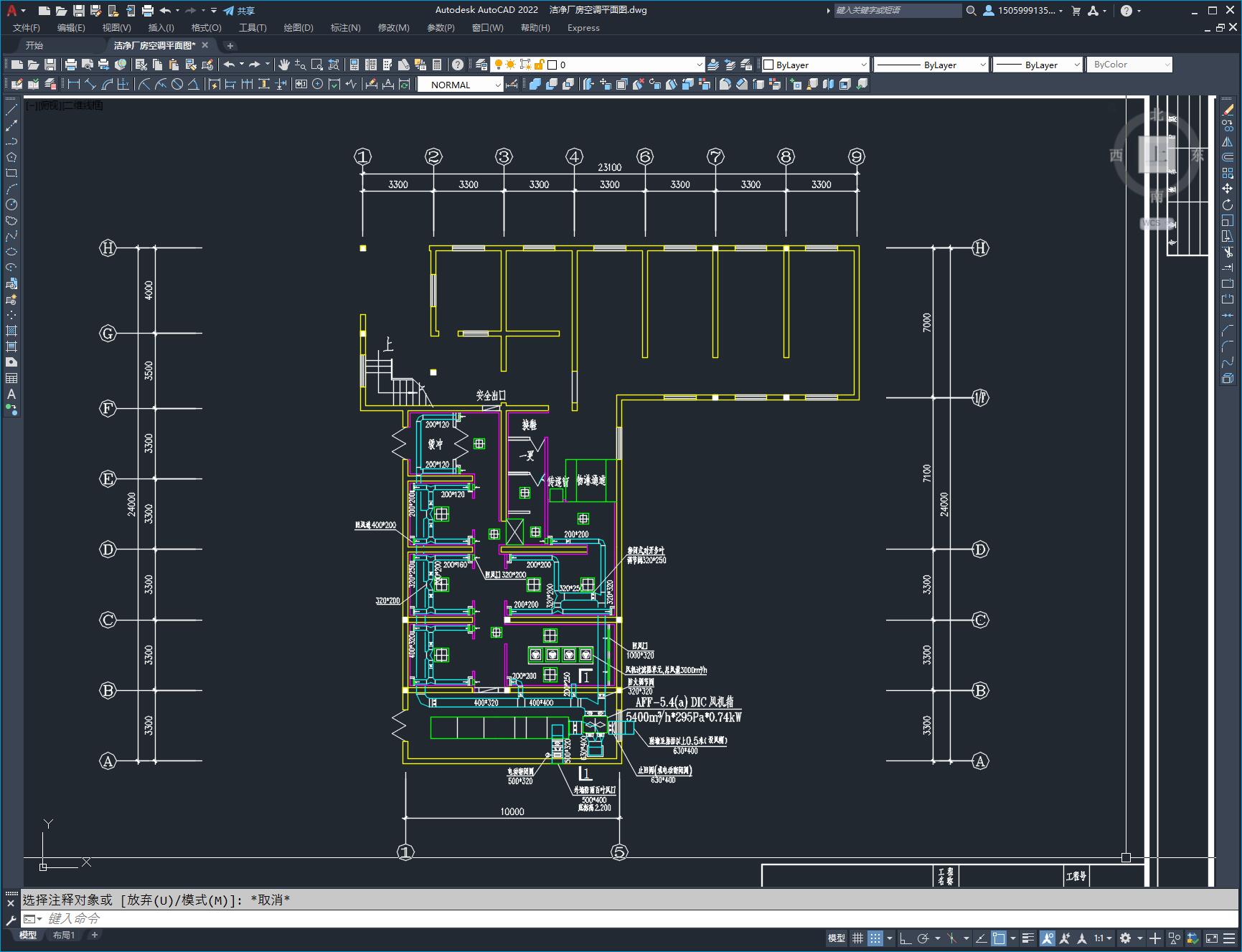Open the Layer Properties Manager icon
This screenshot has height=952, width=1242.
click(481, 65)
